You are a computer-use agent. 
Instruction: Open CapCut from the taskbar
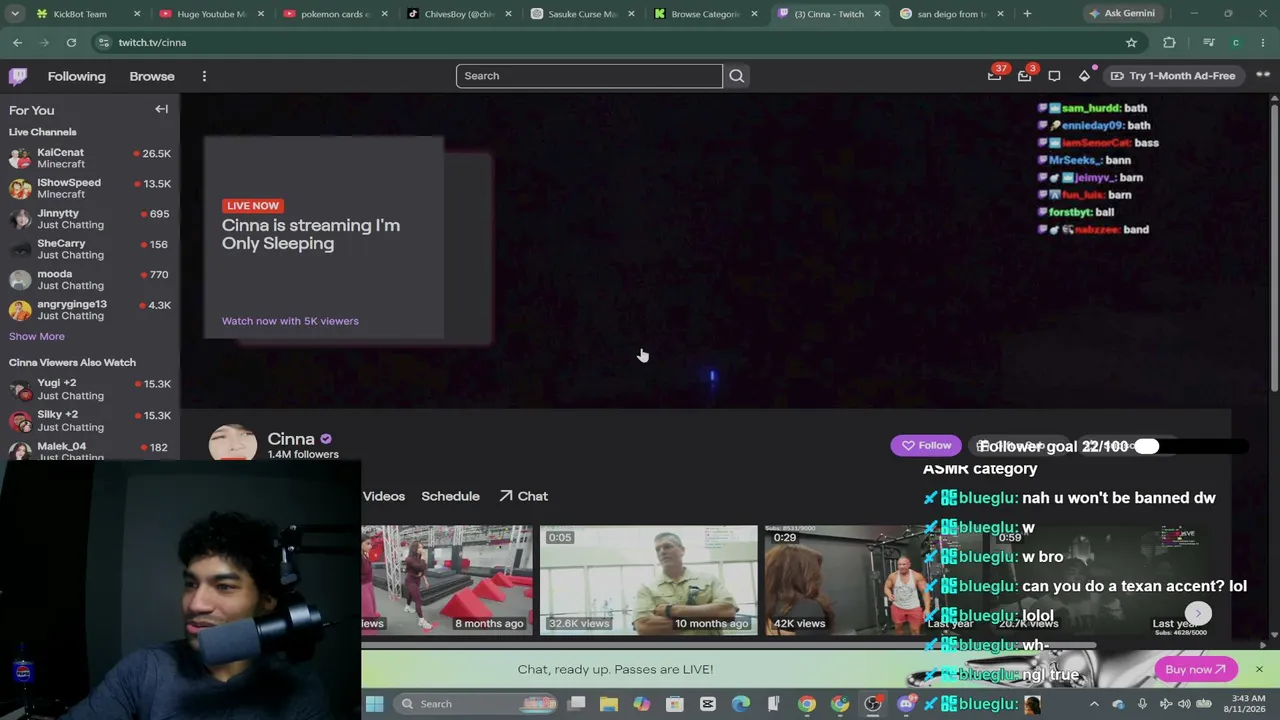(x=708, y=704)
